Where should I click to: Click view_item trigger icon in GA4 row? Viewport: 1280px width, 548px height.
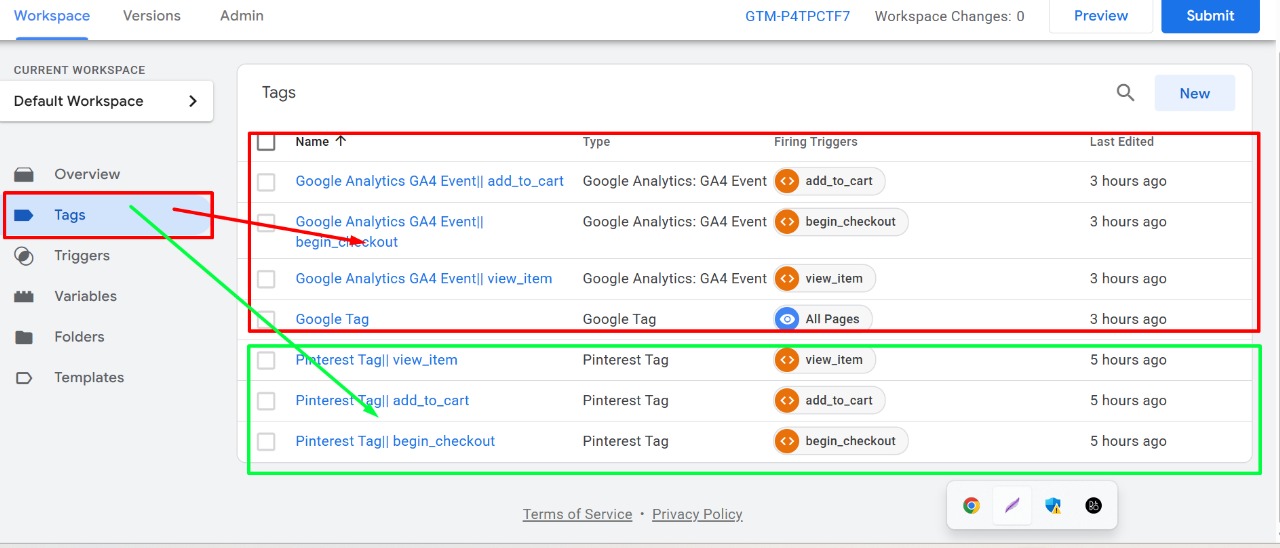pyautogui.click(x=787, y=279)
